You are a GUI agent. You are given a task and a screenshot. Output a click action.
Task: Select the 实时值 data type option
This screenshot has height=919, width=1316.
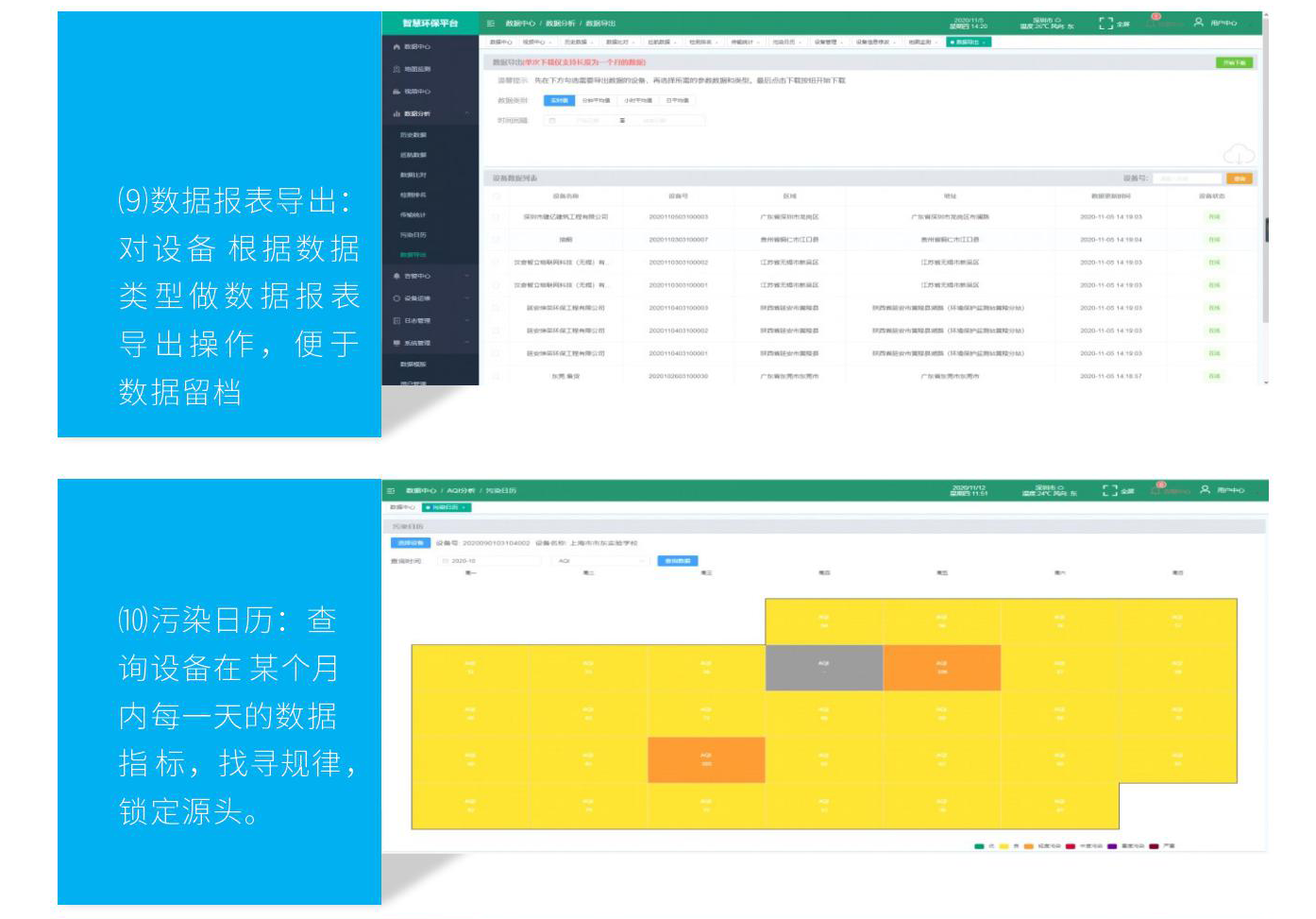559,100
